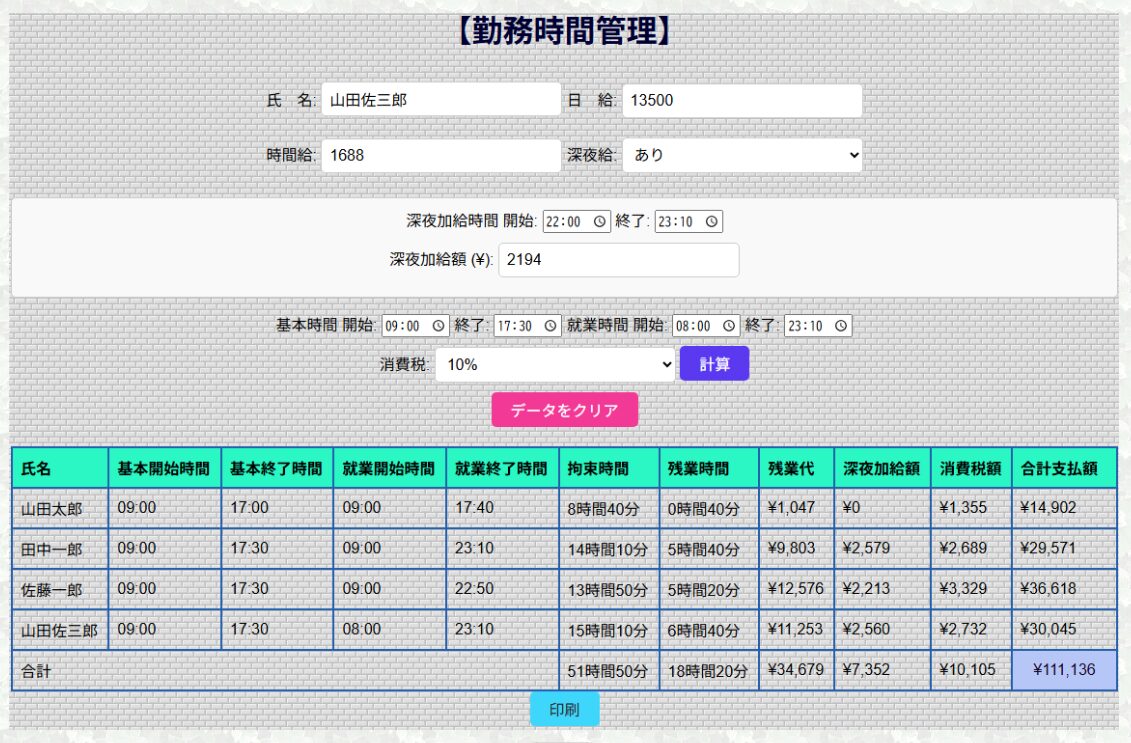
Task: Open the 消費税 rate dropdown
Action: pyautogui.click(x=555, y=365)
